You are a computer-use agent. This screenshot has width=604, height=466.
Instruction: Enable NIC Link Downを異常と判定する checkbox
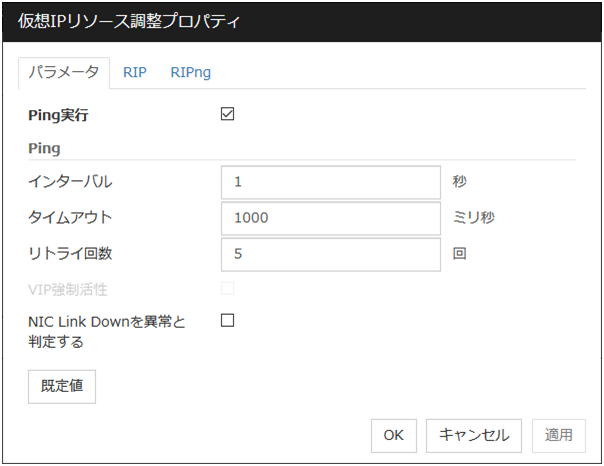[227, 321]
